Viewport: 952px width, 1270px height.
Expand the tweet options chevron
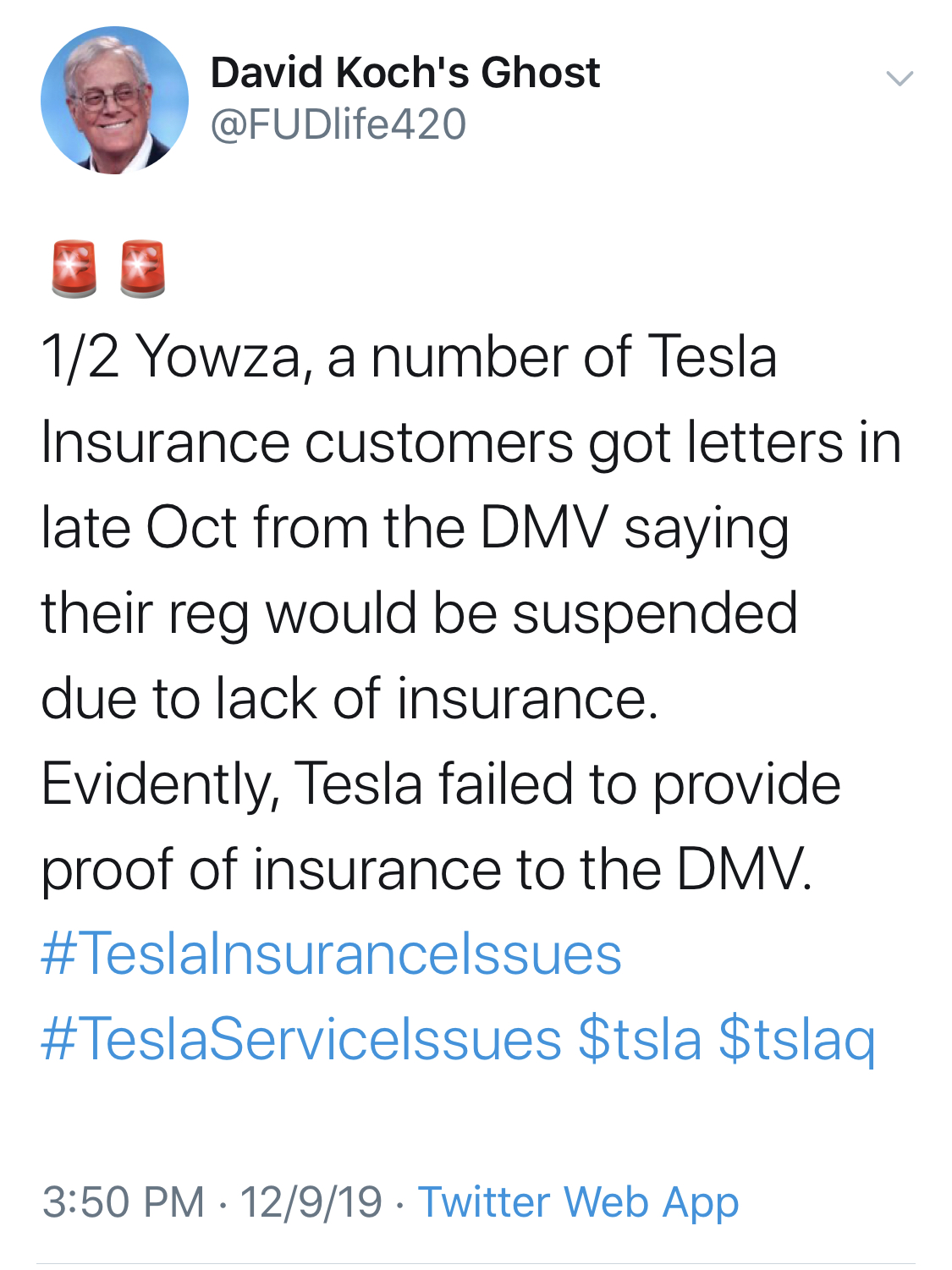(900, 79)
